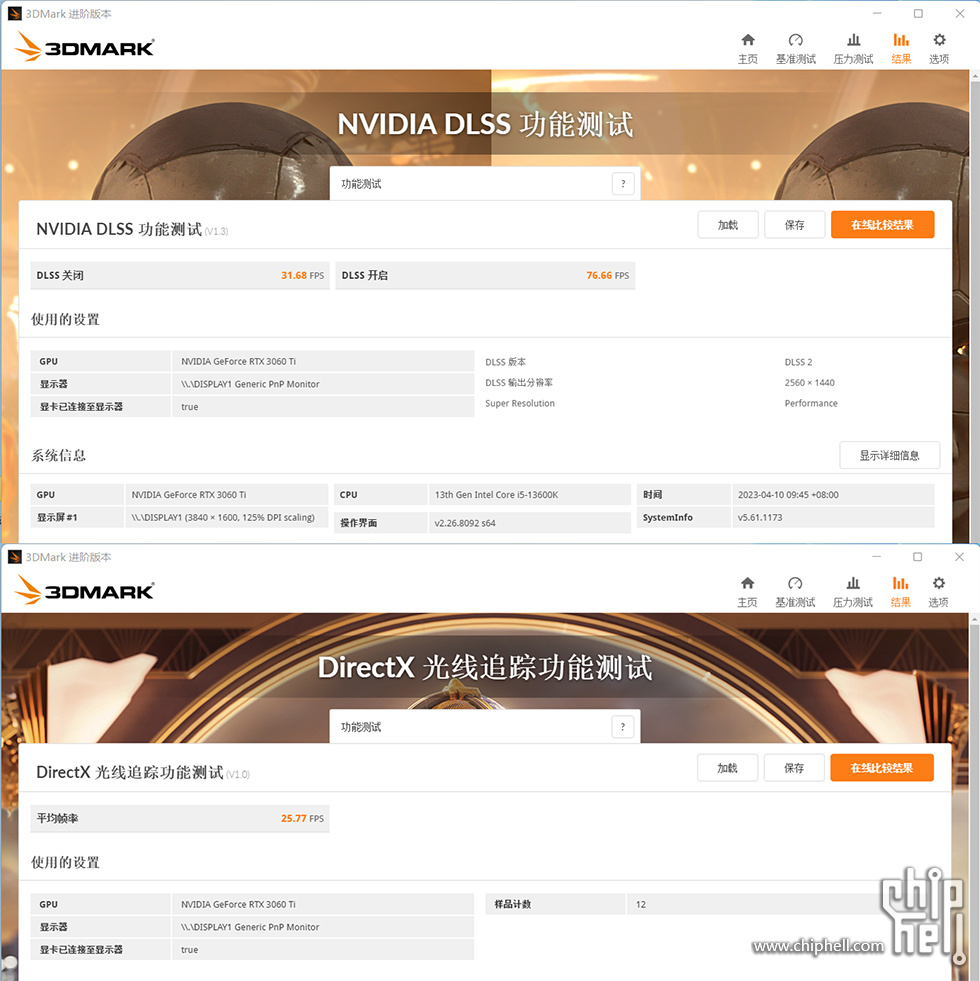The width and height of the screenshot is (980, 981).
Task: Click help question mark in DLSS test box
Action: [623, 184]
